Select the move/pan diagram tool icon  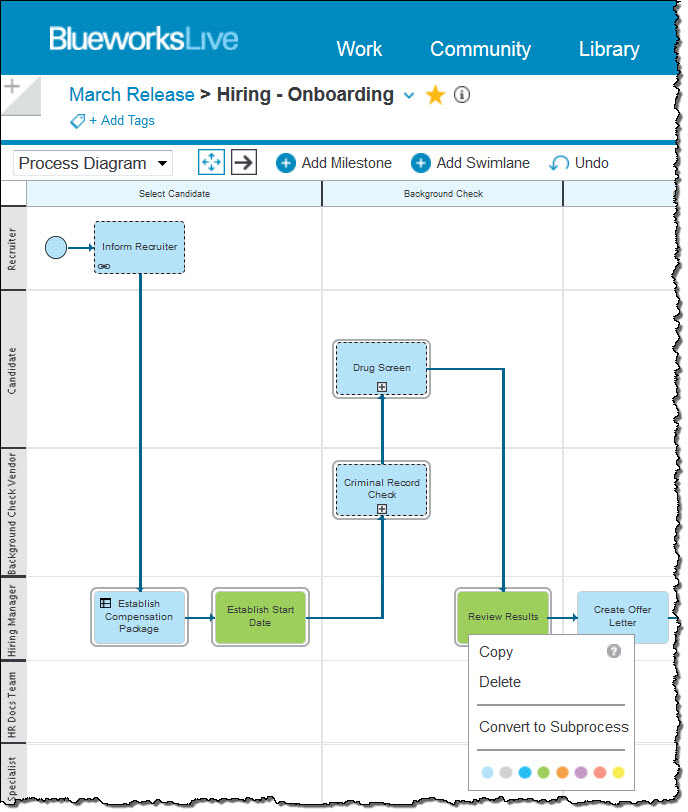(x=211, y=163)
